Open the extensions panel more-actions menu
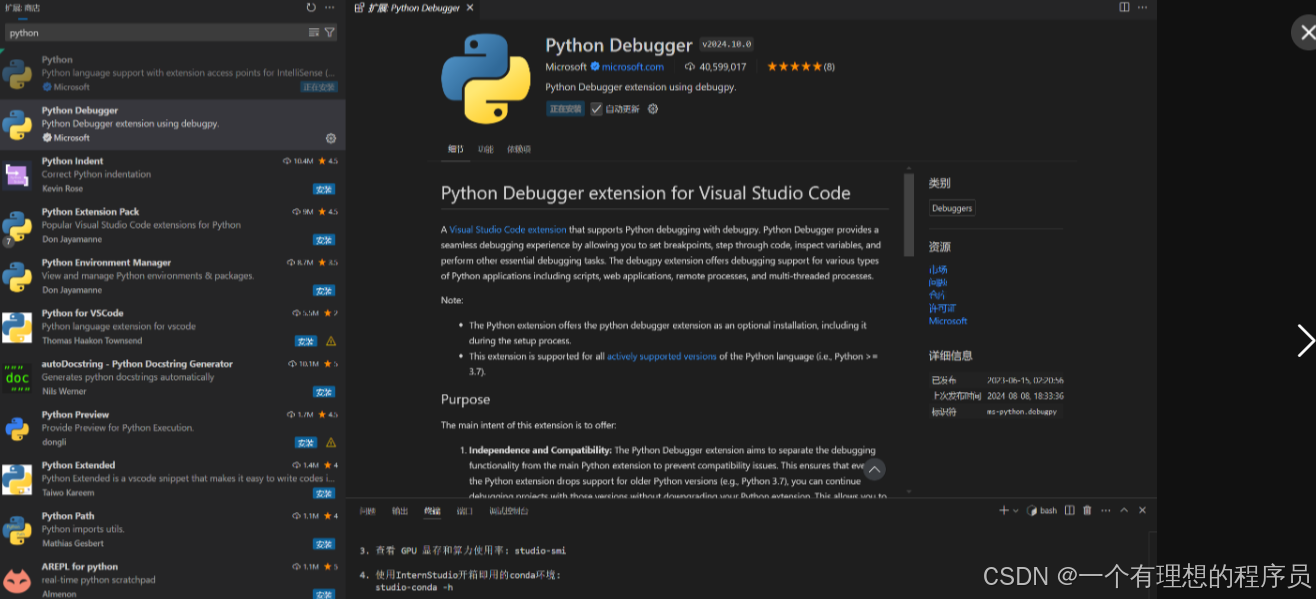This screenshot has width=1316, height=599. pos(330,7)
